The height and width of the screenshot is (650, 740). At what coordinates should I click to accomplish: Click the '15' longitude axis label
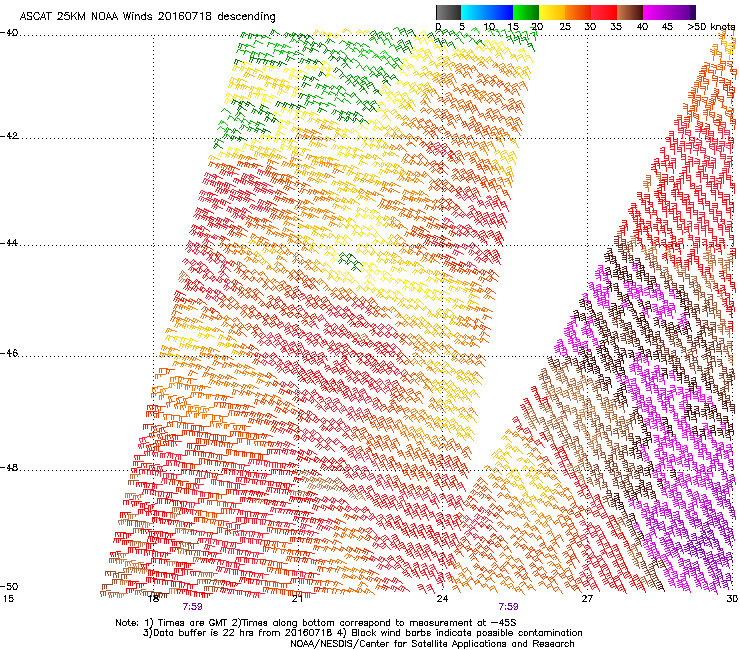tap(8, 599)
